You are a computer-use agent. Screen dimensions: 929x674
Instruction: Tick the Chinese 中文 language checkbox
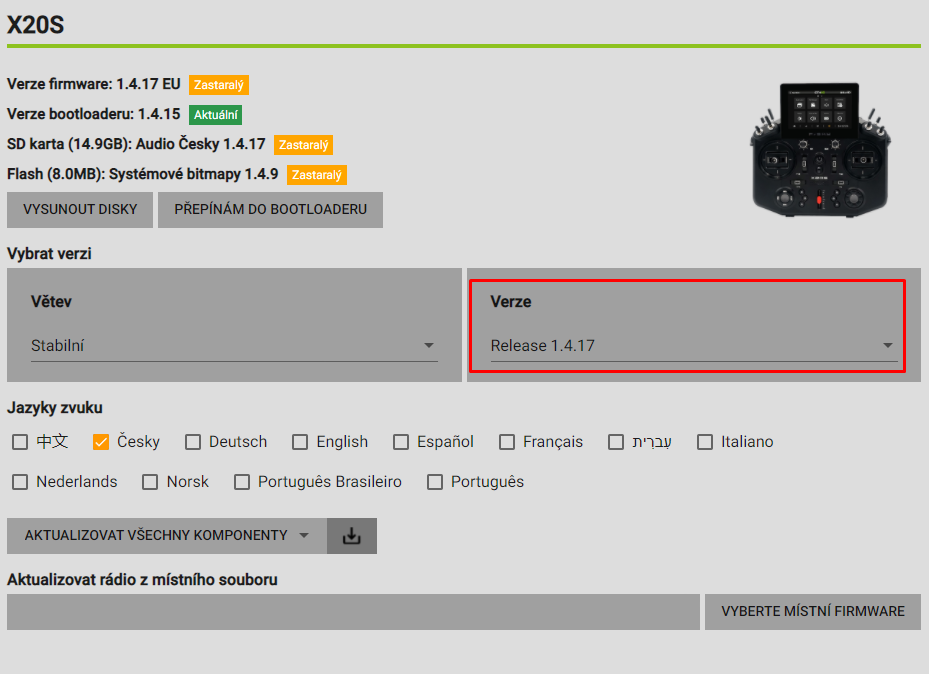(x=20, y=442)
